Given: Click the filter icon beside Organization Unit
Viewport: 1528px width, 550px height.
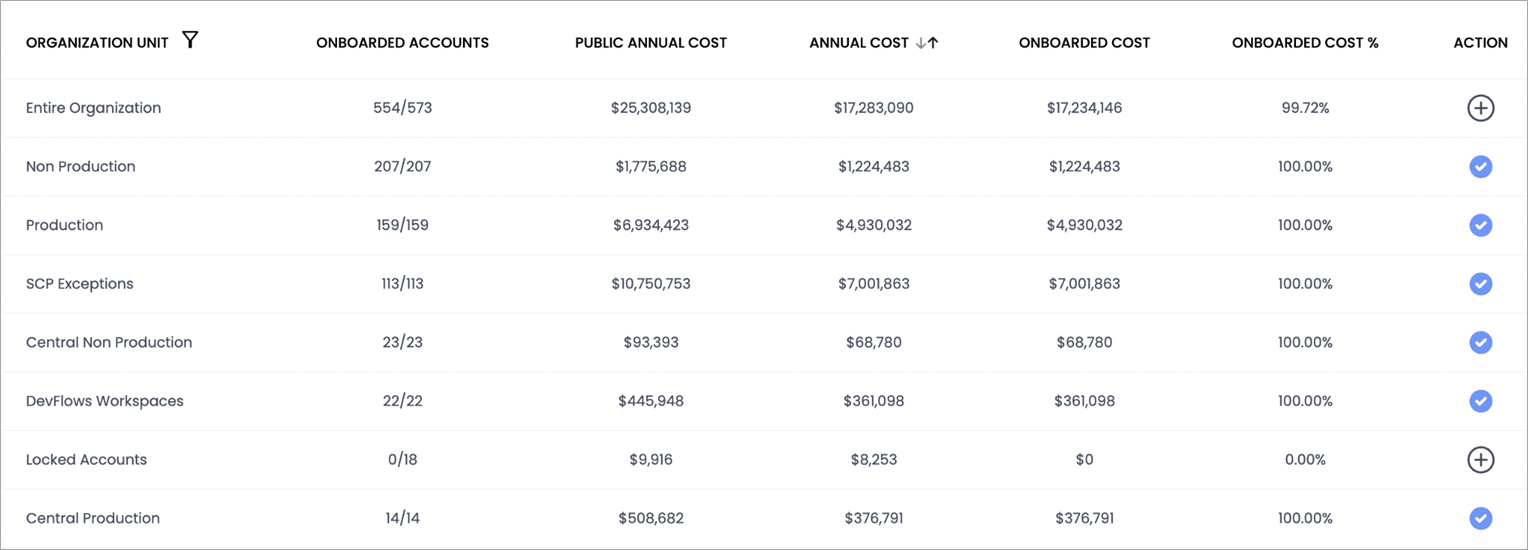Looking at the screenshot, I should coord(190,41).
